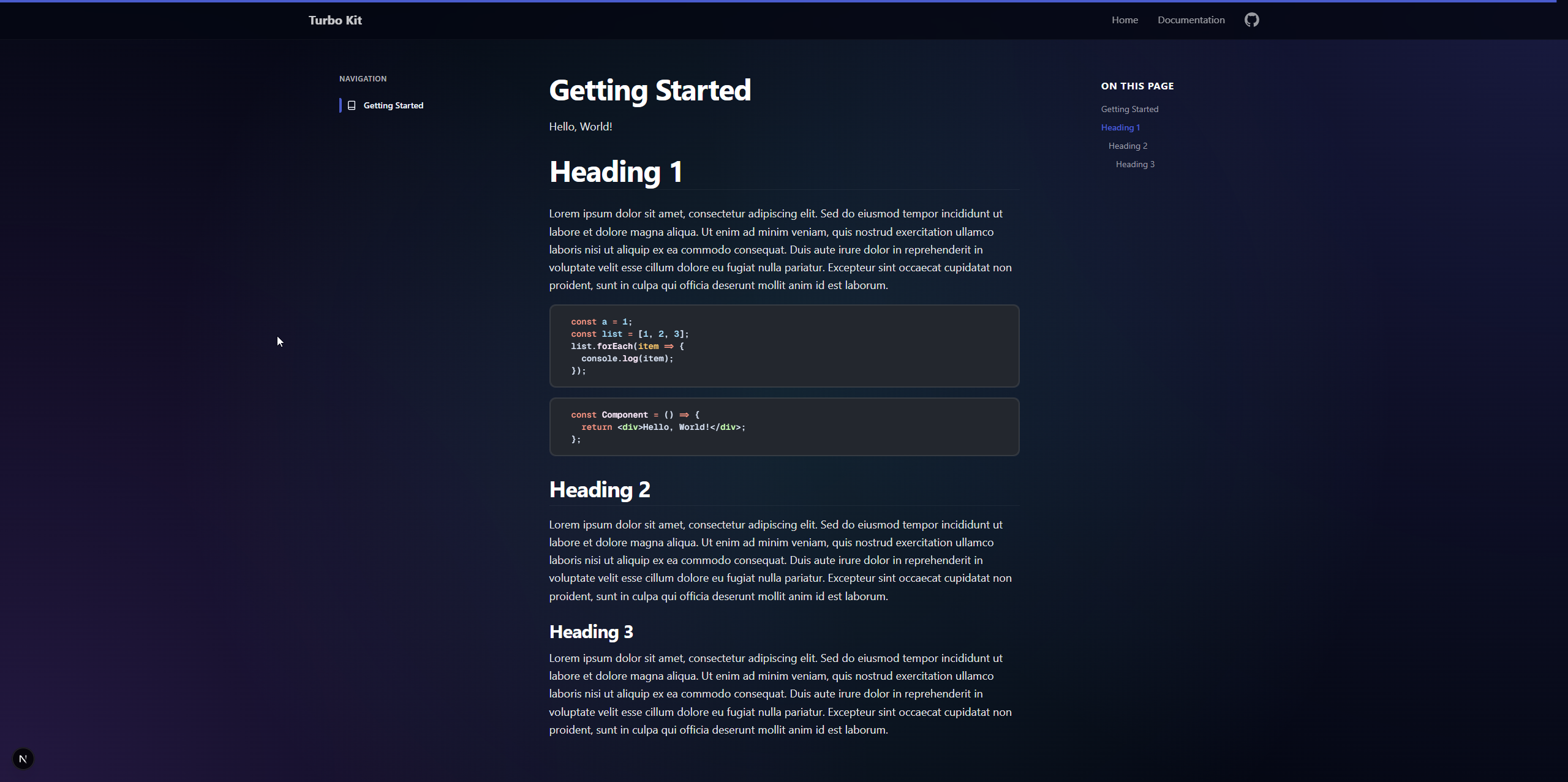The height and width of the screenshot is (782, 1568).
Task: Click the Heading 1 section title
Action: pyautogui.click(x=616, y=171)
